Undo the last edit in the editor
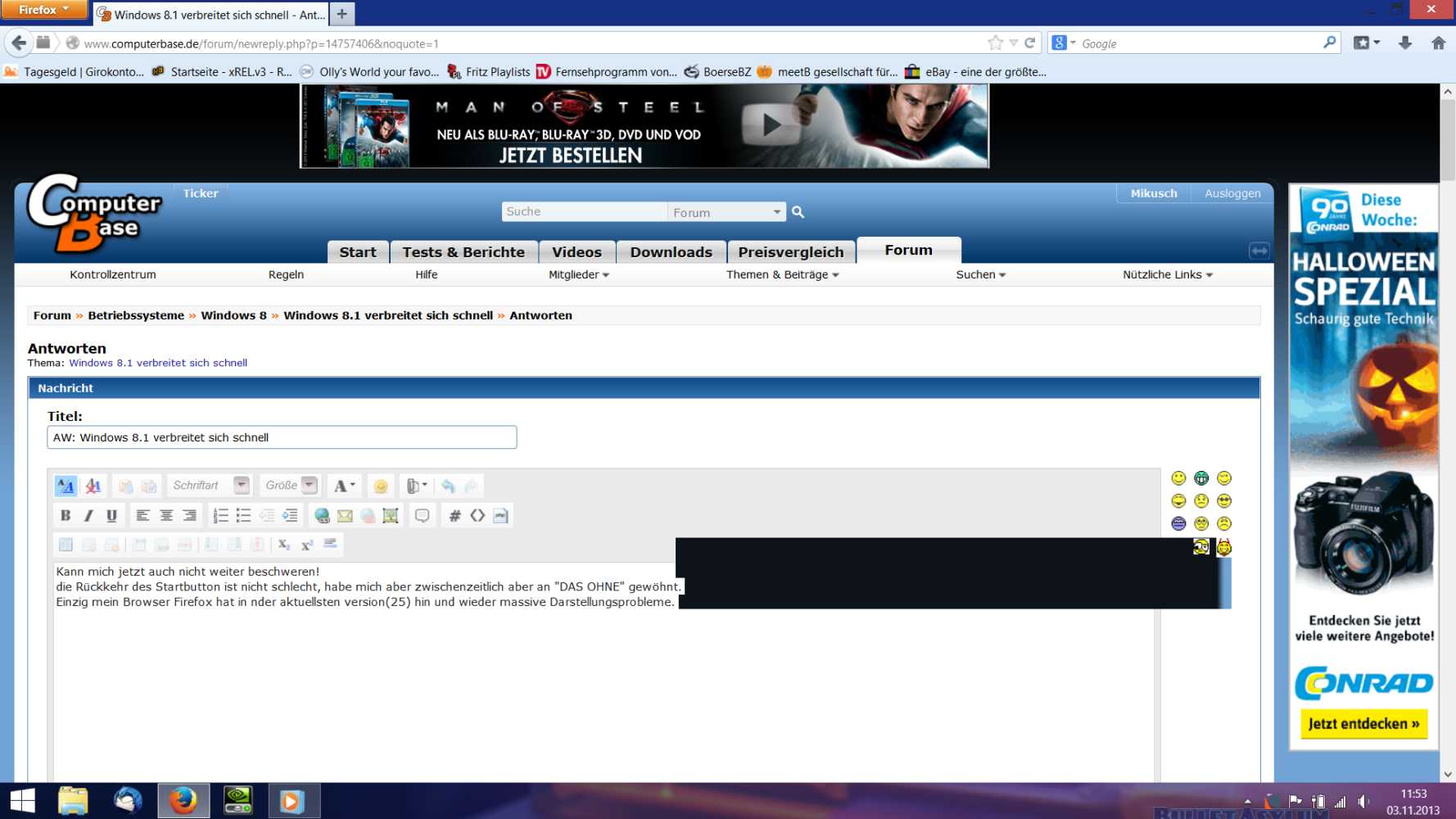Screen dimensions: 1456x819 pyautogui.click(x=448, y=486)
